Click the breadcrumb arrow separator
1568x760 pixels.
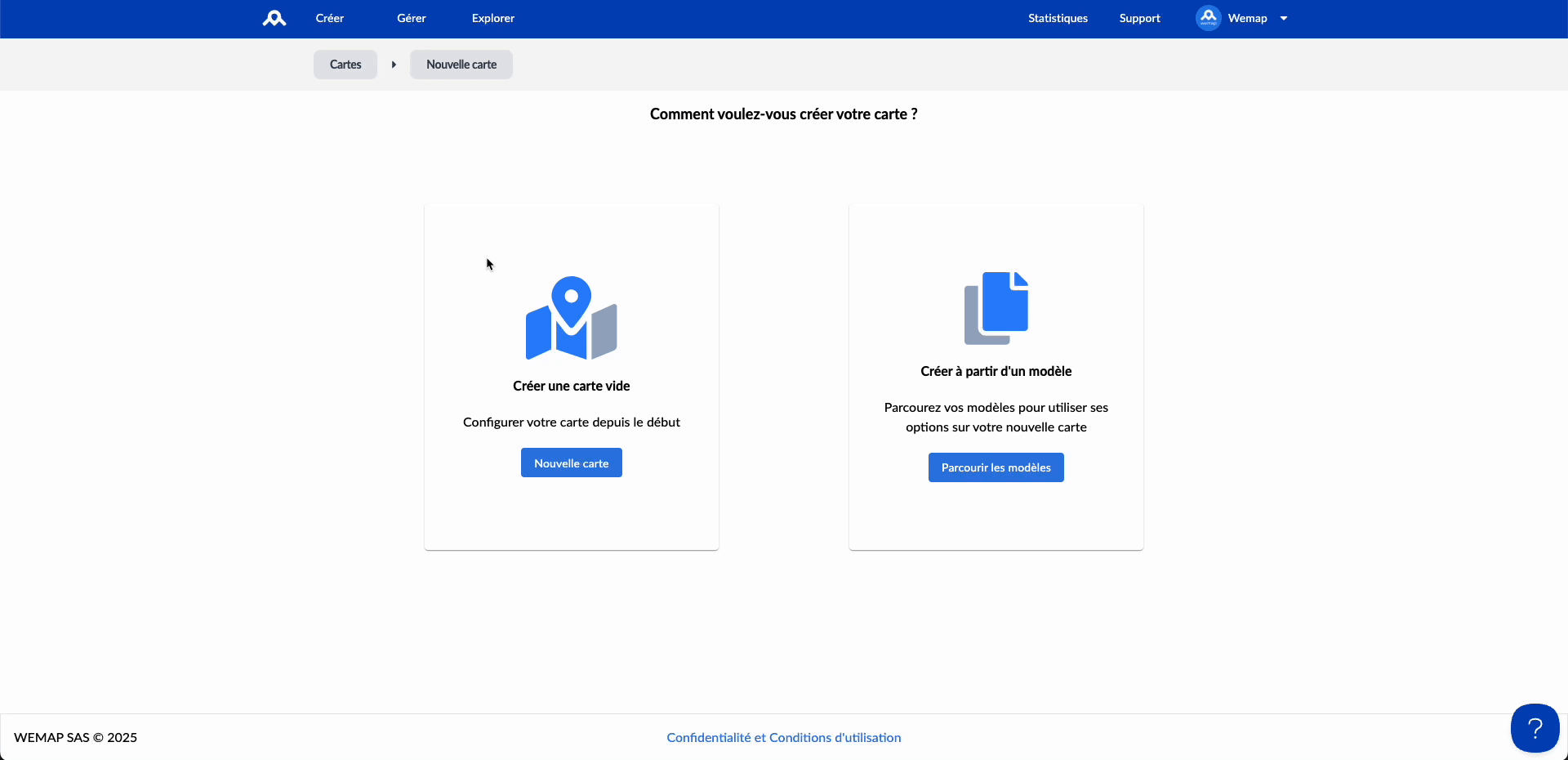394,65
